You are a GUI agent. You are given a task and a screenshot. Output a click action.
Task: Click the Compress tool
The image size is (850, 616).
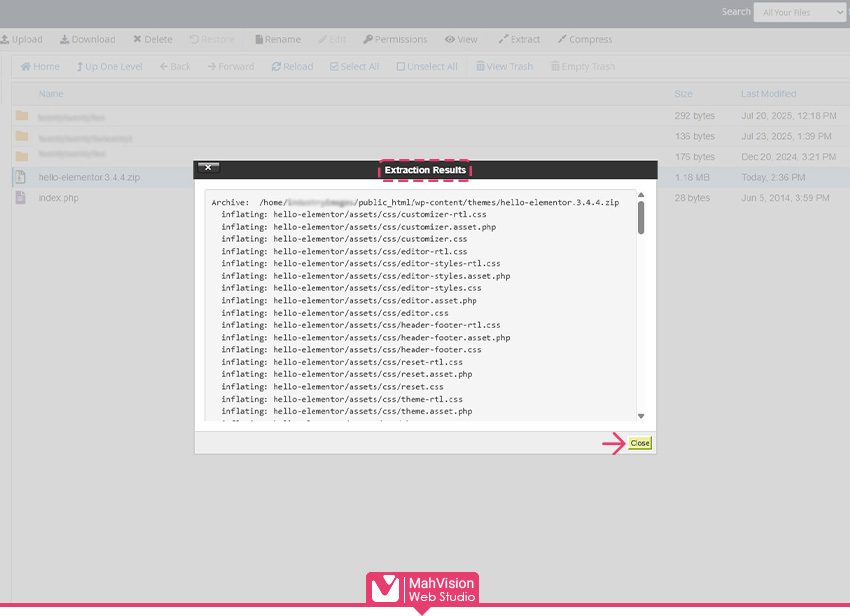point(584,40)
